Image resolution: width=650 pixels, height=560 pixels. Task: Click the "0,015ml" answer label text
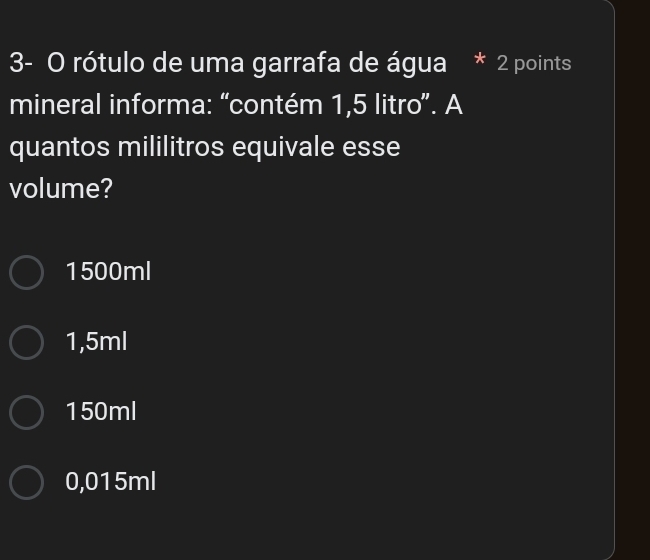[111, 481]
